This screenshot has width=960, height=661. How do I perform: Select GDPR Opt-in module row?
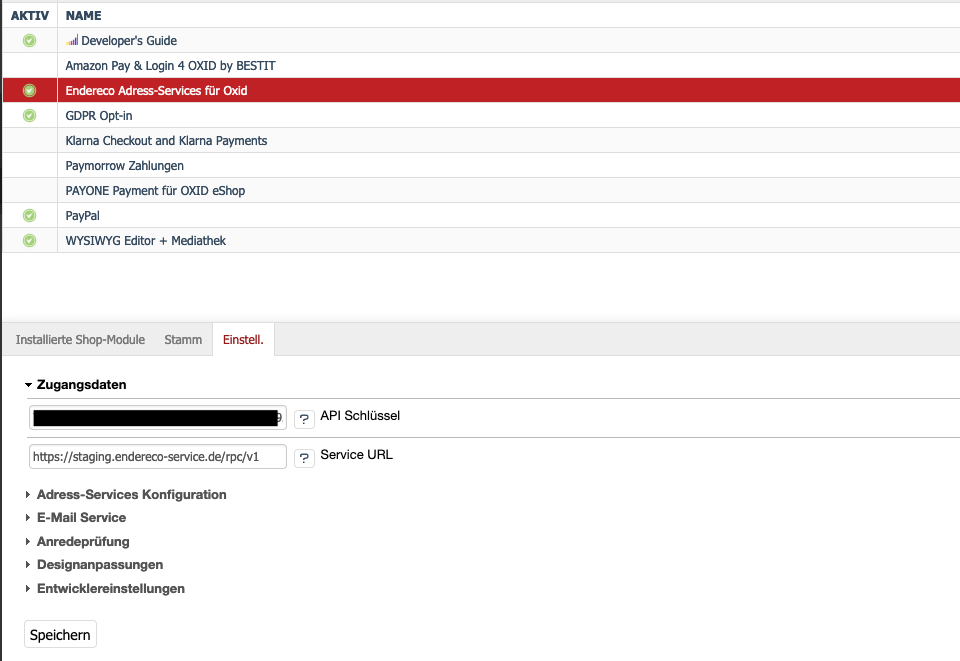pos(481,116)
